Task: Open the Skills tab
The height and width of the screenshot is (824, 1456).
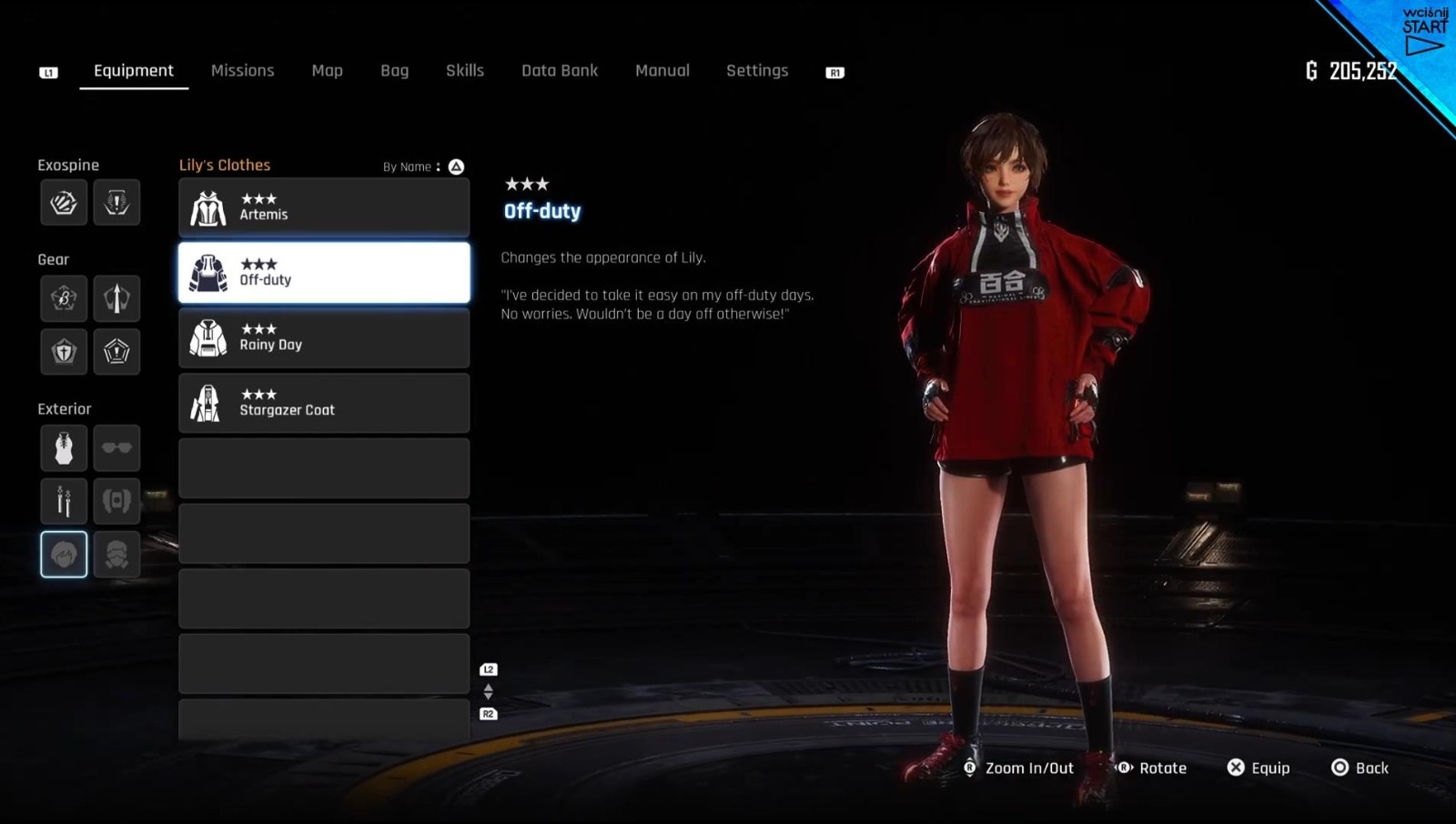Action: [464, 71]
